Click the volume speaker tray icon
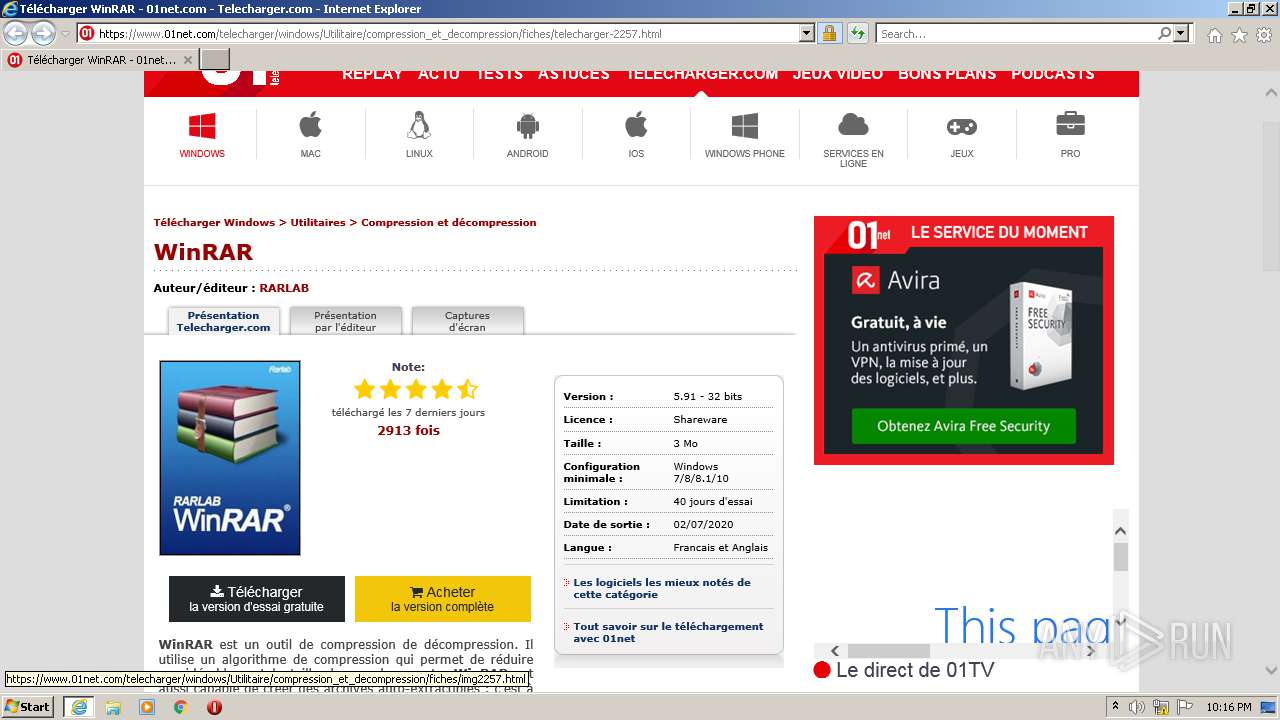1280x720 pixels. 1136,707
